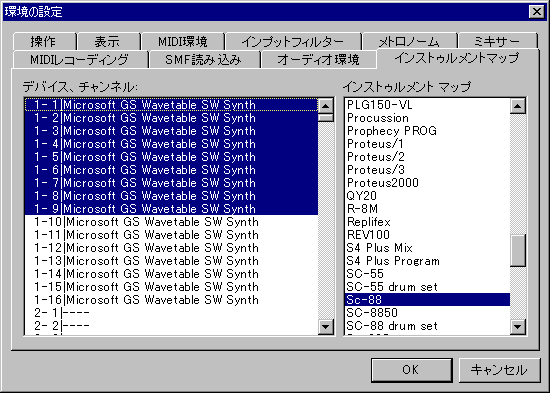550x393 pixels.
Task: Choose PLG150-VL instrument map
Action: [x=428, y=105]
